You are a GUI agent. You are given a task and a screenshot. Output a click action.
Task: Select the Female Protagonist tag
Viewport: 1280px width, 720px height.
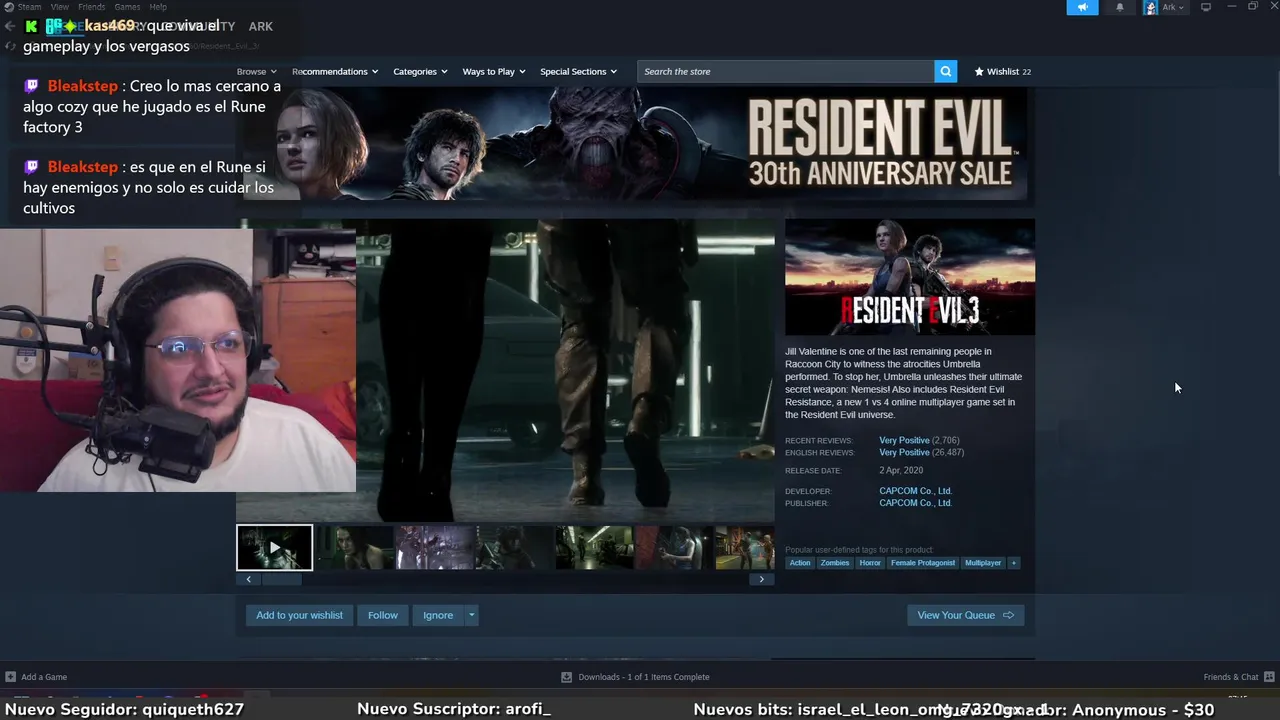pos(923,563)
